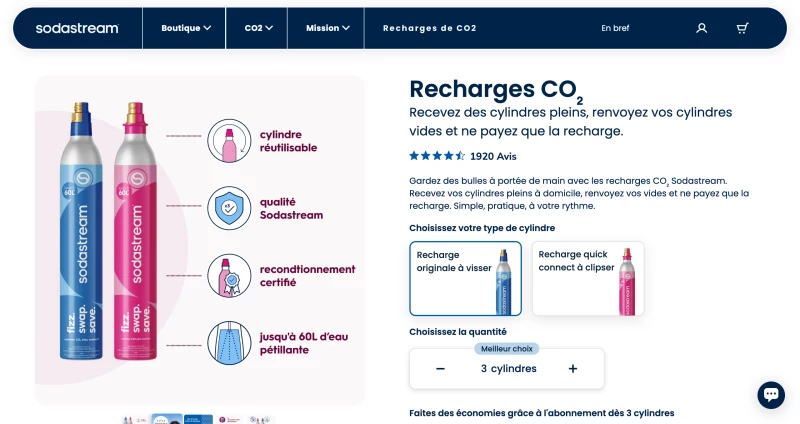Open Recharges de CO2 nav item
The height and width of the screenshot is (424, 800).
tap(430, 28)
